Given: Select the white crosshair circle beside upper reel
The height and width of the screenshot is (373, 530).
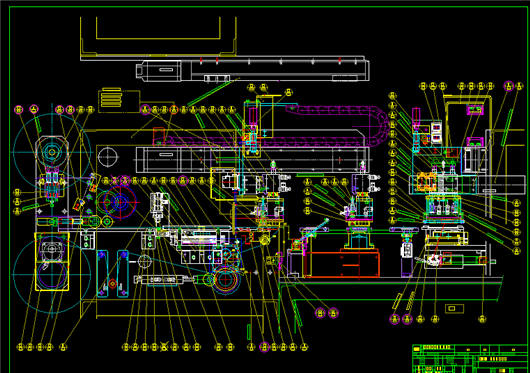Looking at the screenshot, I should point(108,157).
